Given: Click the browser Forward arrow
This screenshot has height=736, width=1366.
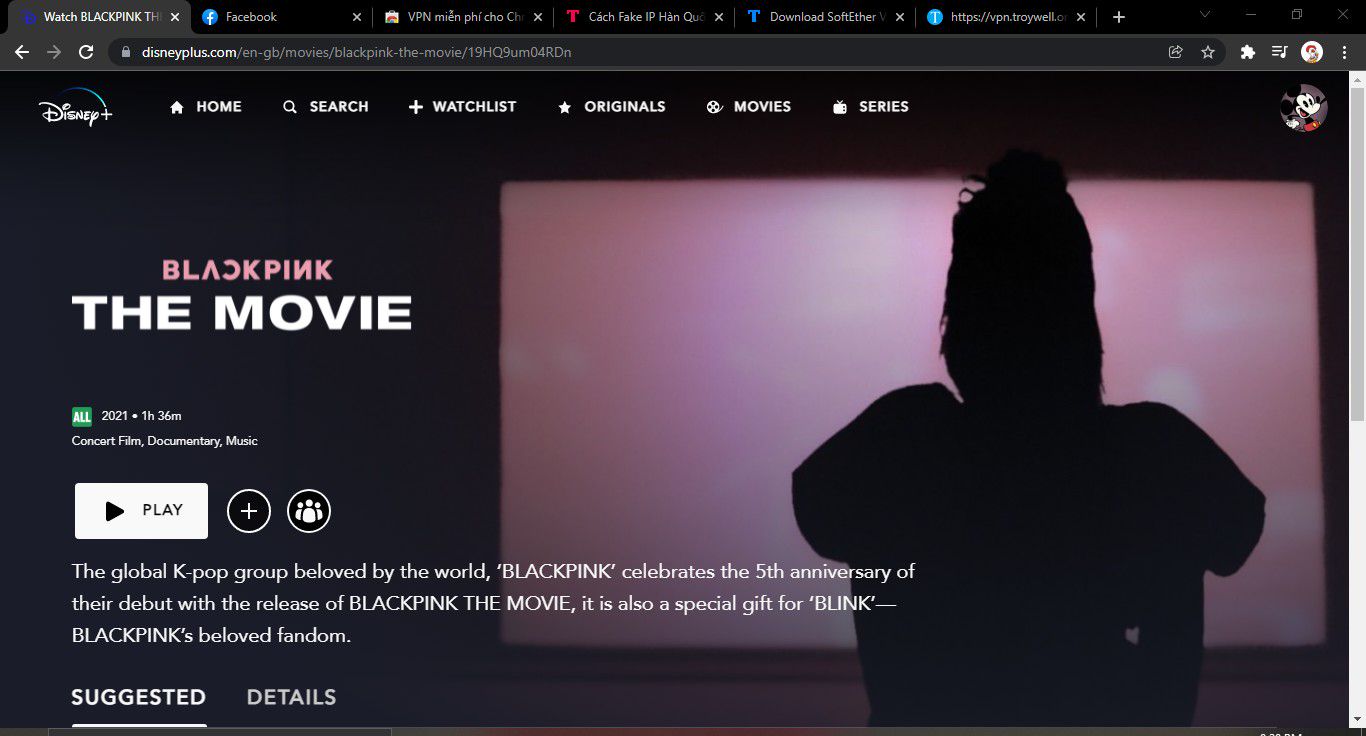Looking at the screenshot, I should pyautogui.click(x=54, y=52).
